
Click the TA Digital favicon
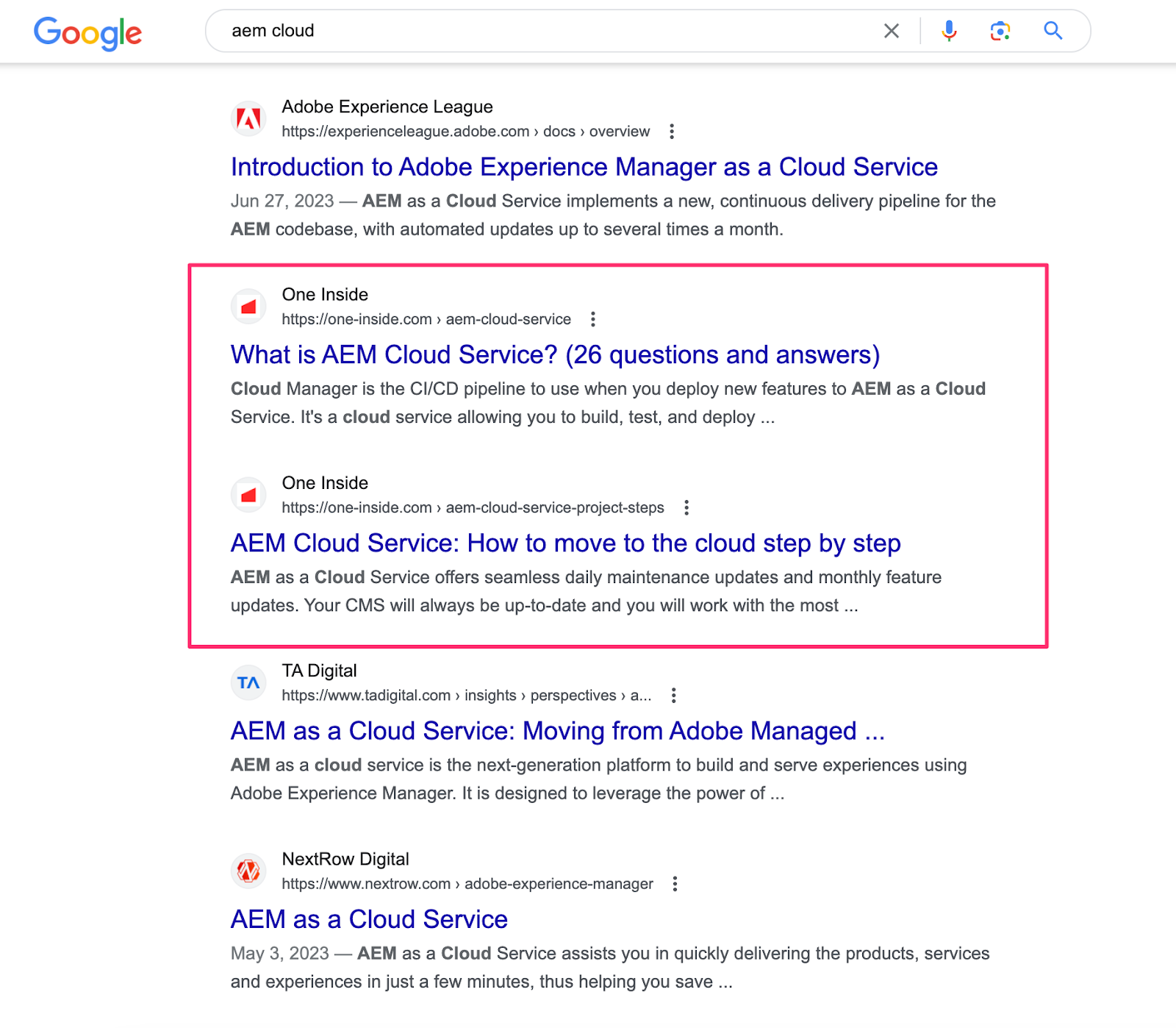tap(249, 682)
